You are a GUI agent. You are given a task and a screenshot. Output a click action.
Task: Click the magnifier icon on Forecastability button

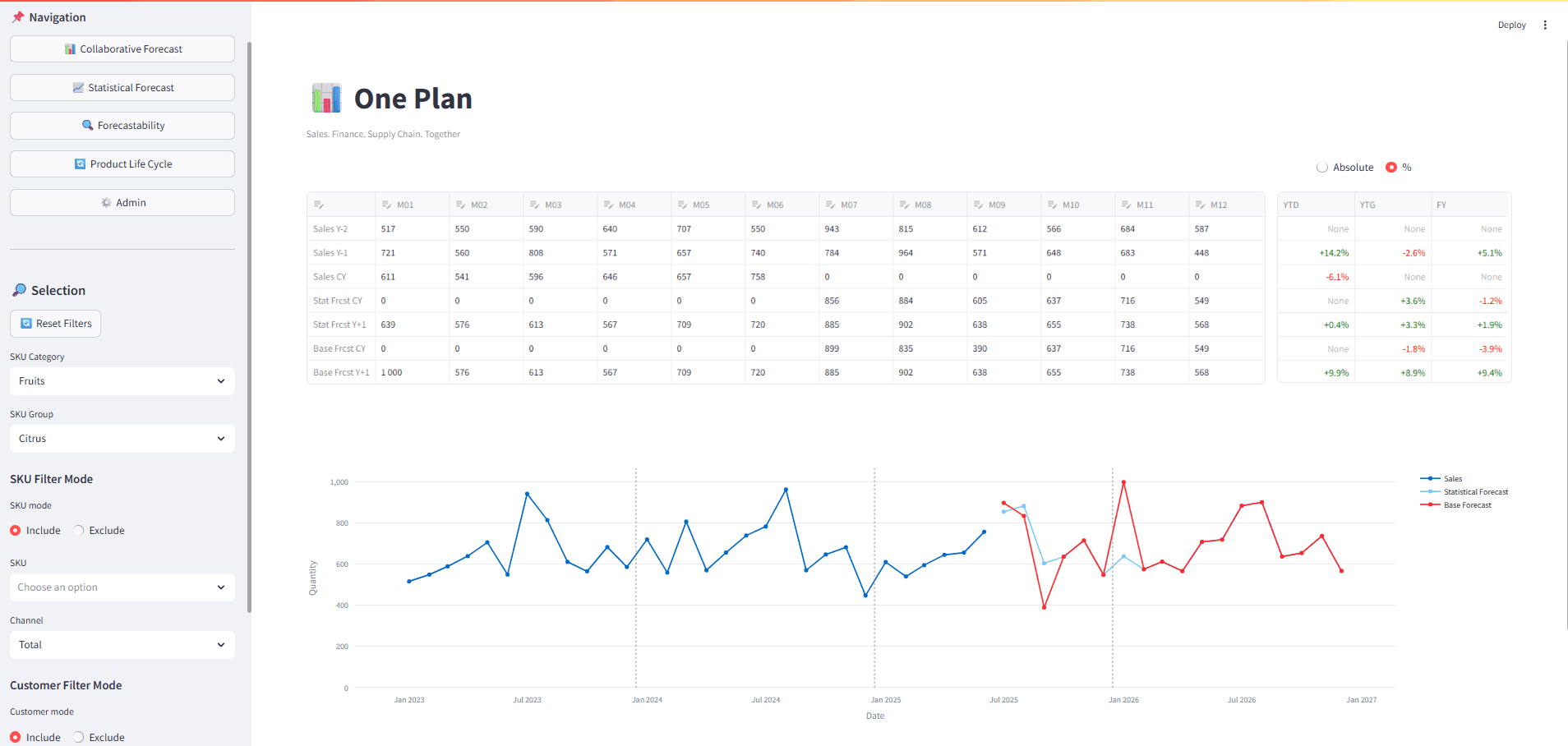pos(87,125)
